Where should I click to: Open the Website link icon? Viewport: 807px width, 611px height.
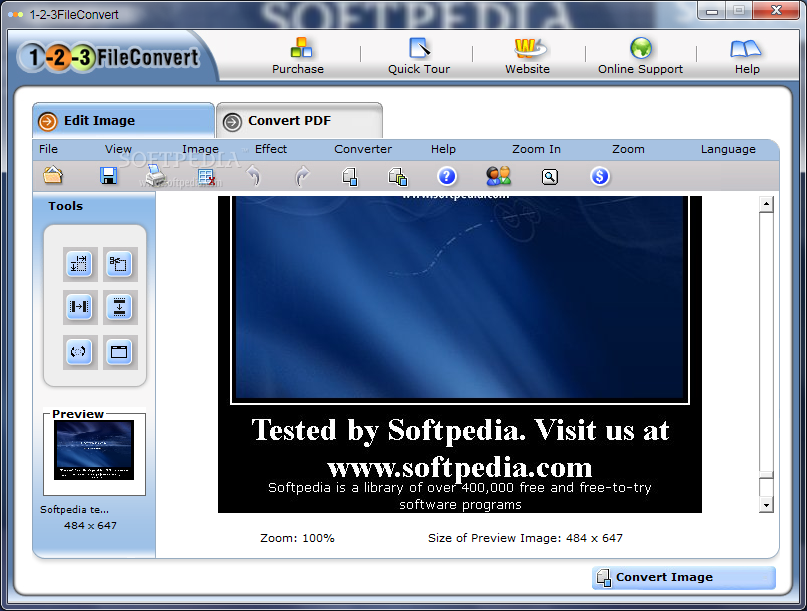(x=530, y=47)
